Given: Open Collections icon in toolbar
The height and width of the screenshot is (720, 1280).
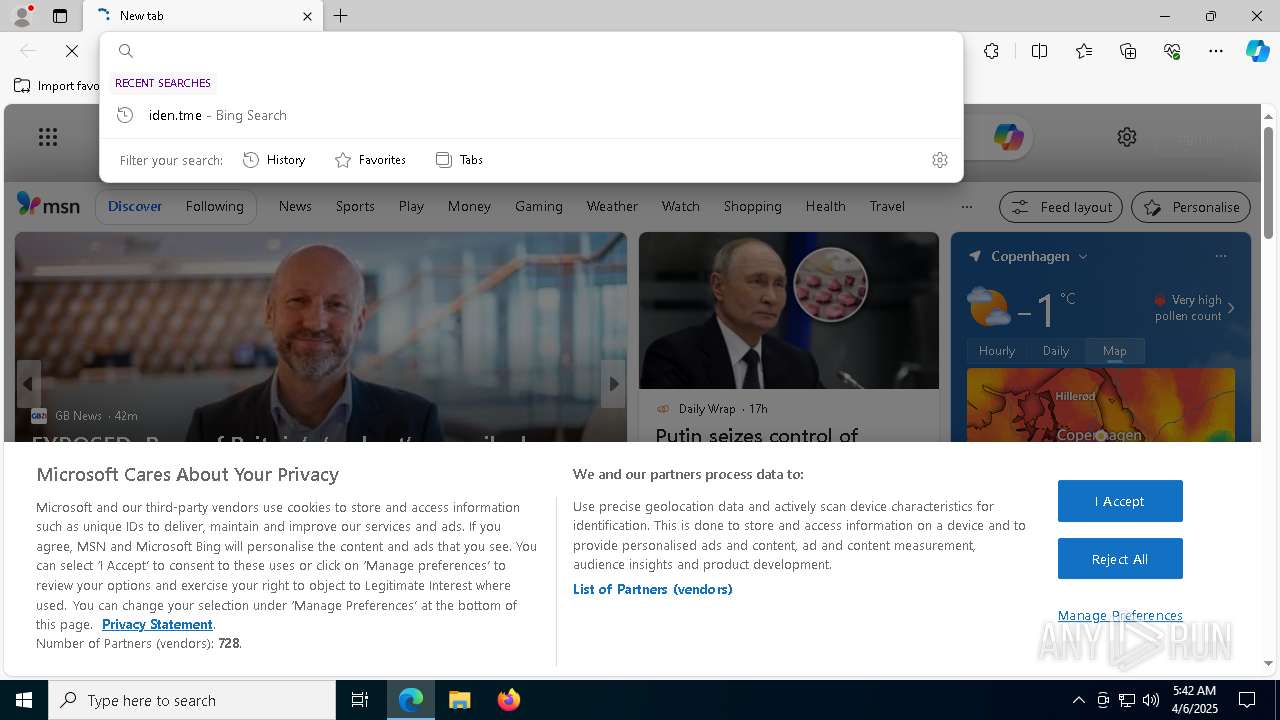Looking at the screenshot, I should (1128, 51).
